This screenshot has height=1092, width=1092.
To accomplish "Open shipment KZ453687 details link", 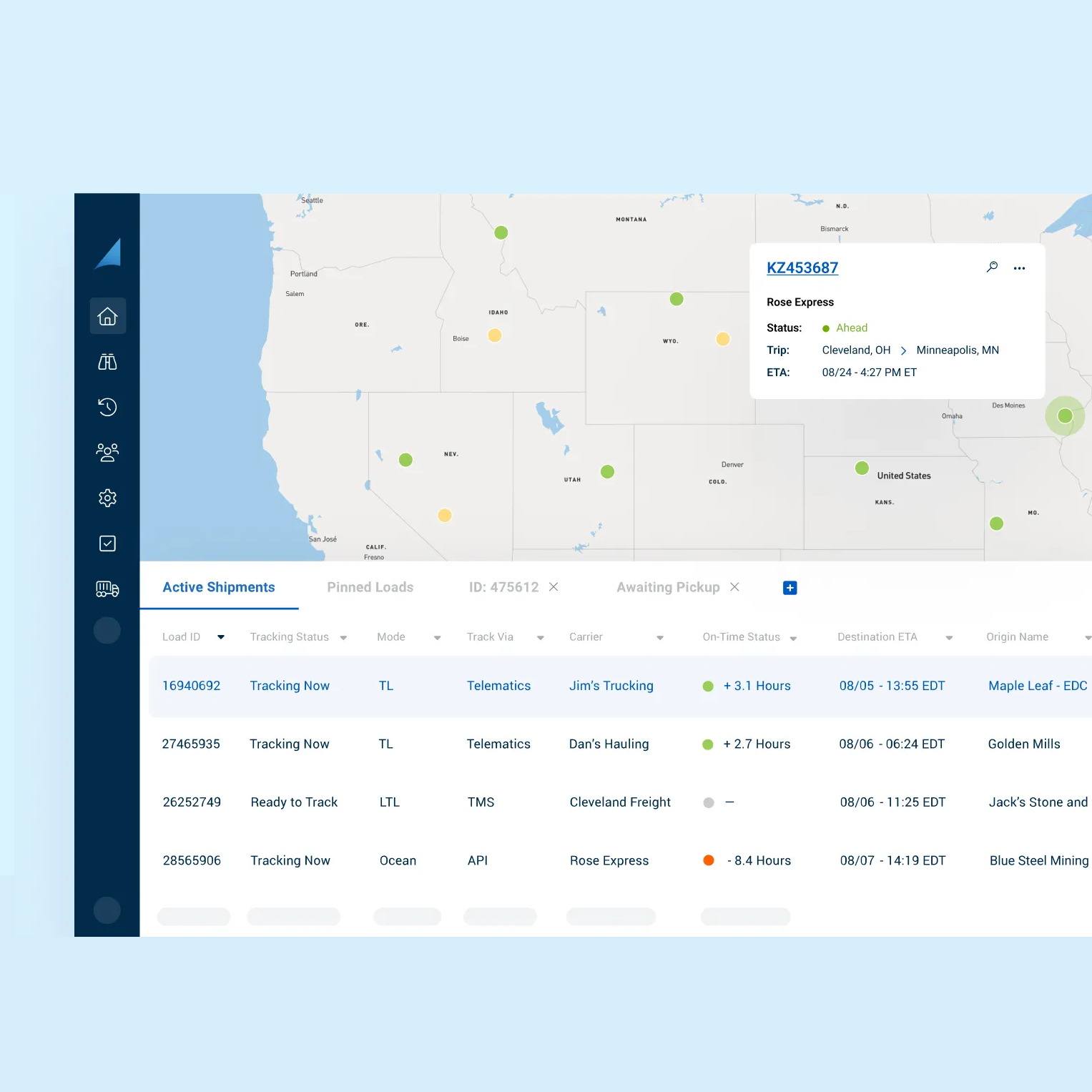I will 802,267.
